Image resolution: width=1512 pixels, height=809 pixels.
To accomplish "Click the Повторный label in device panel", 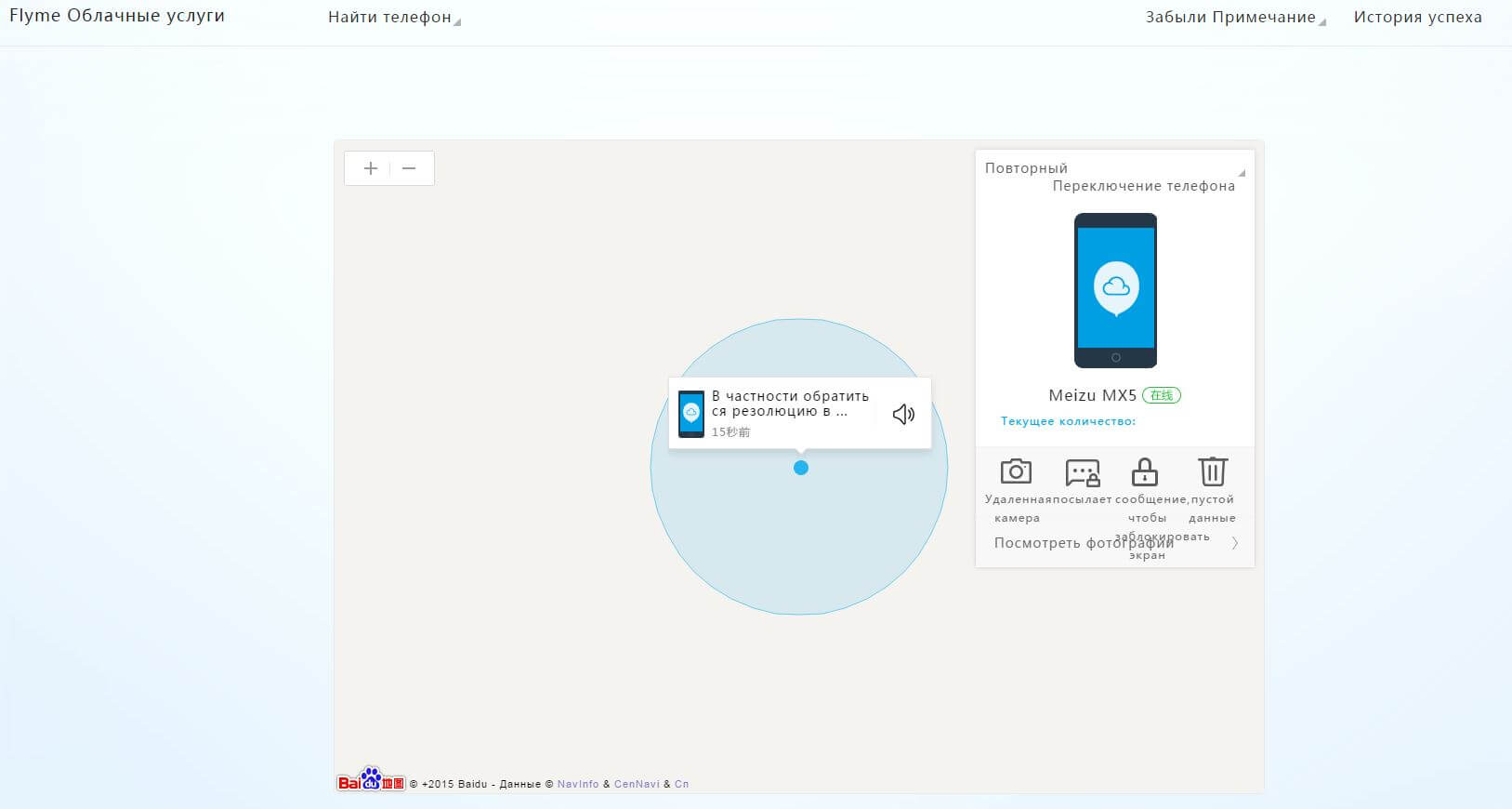I will (1026, 168).
